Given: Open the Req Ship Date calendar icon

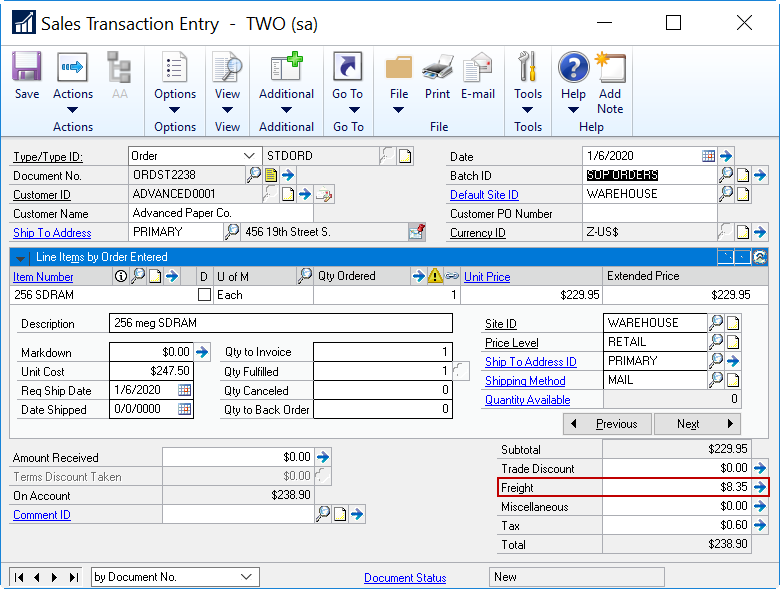Looking at the screenshot, I should (185, 390).
